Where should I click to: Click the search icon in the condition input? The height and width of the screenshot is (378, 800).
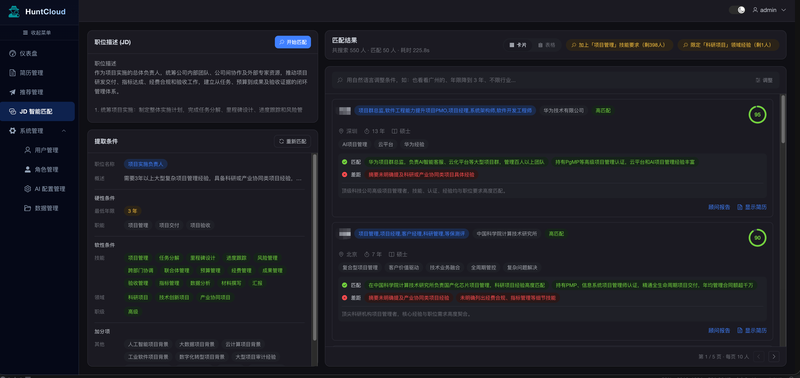pyautogui.click(x=339, y=80)
